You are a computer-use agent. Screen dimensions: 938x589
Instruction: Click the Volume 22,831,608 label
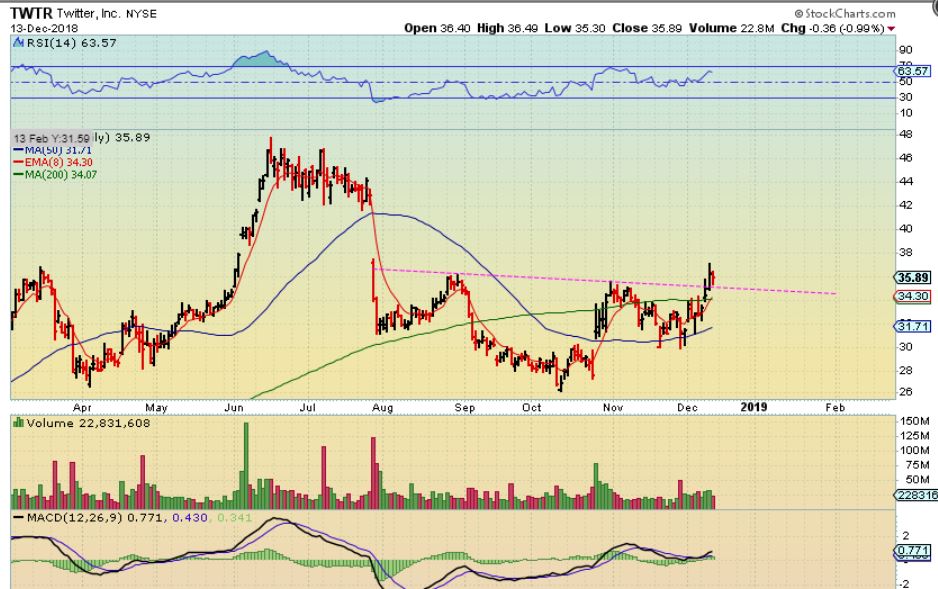(88, 423)
